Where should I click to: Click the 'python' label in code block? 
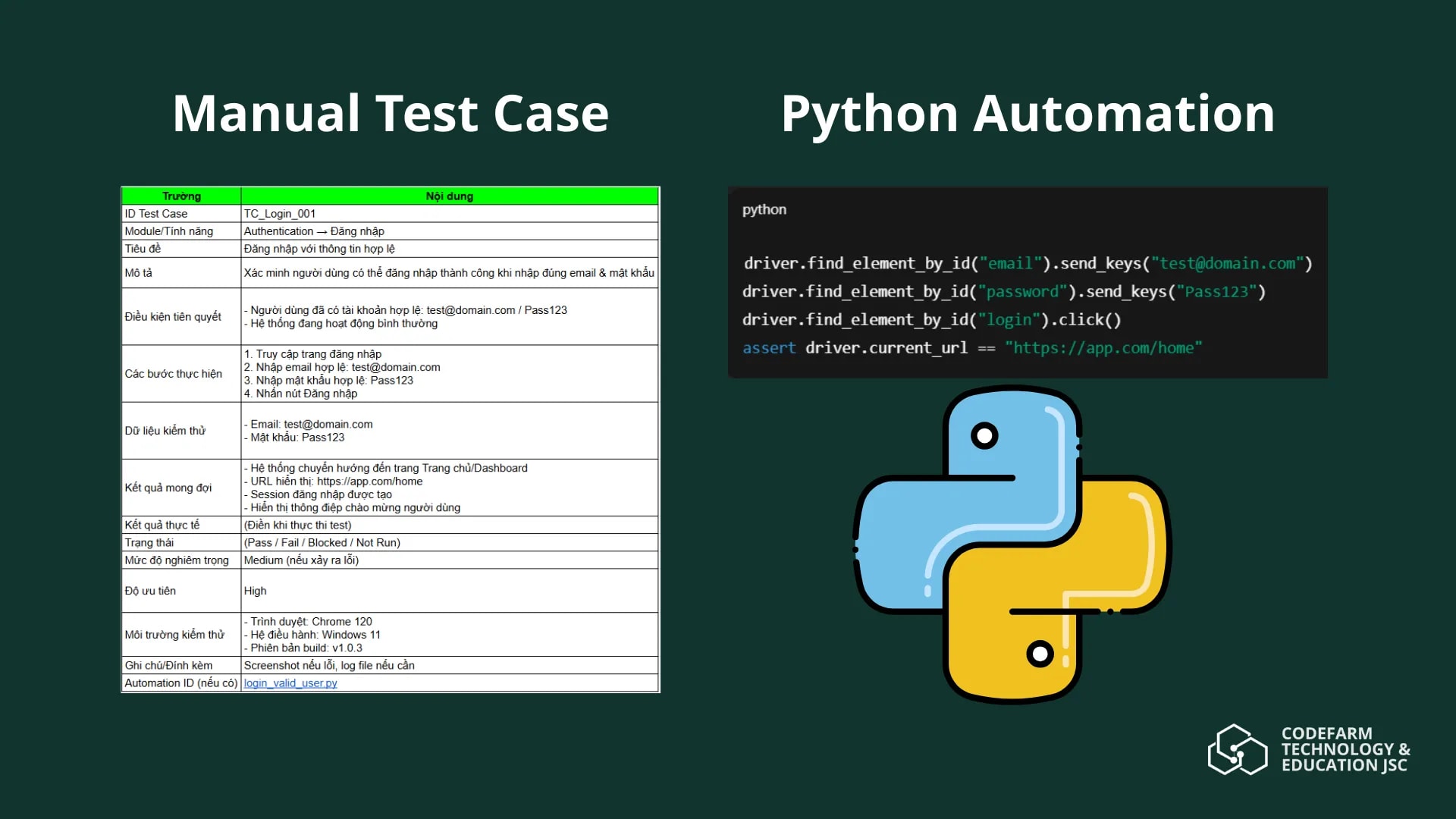(764, 209)
